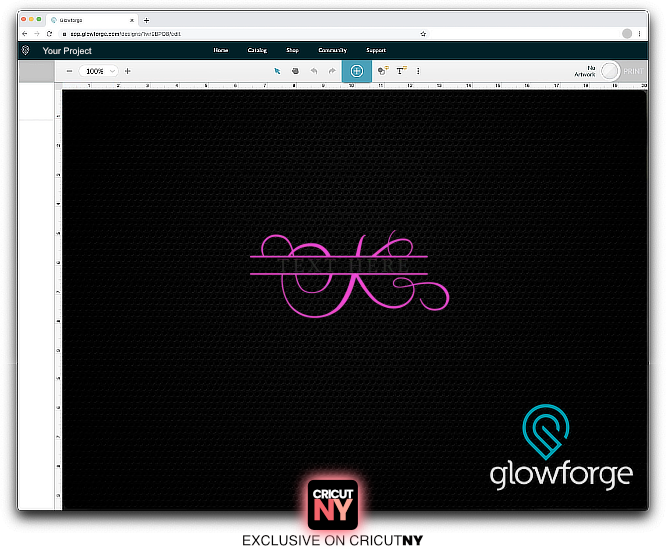
Task: Open the insert shapes tool
Action: coord(383,71)
